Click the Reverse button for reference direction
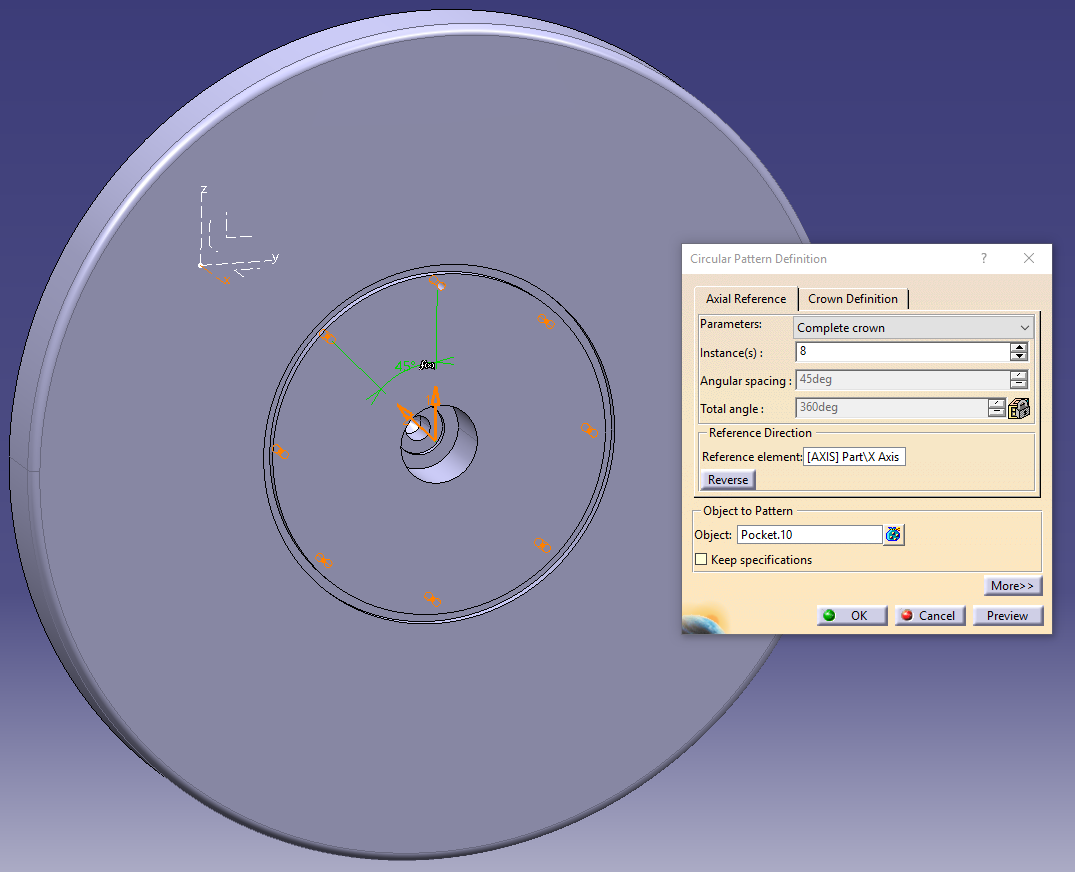The width and height of the screenshot is (1075, 872). pos(727,480)
